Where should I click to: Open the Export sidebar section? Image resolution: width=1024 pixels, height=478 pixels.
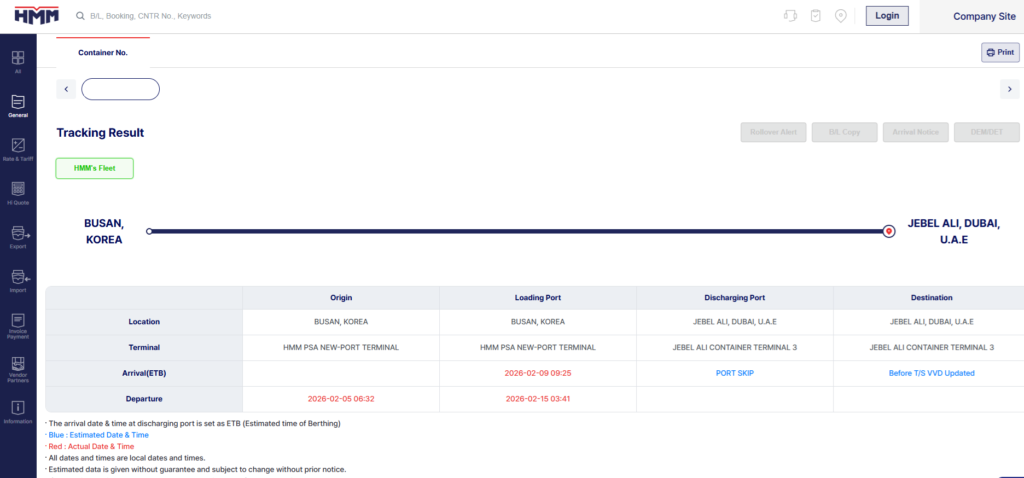(18, 236)
